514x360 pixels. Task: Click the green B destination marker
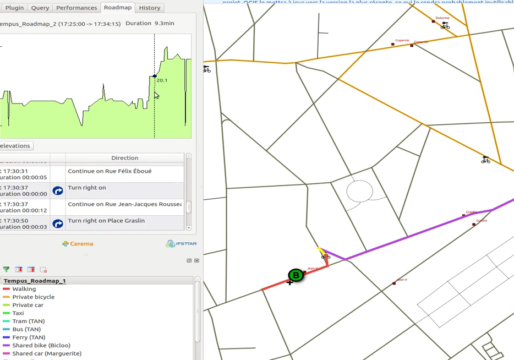click(296, 275)
